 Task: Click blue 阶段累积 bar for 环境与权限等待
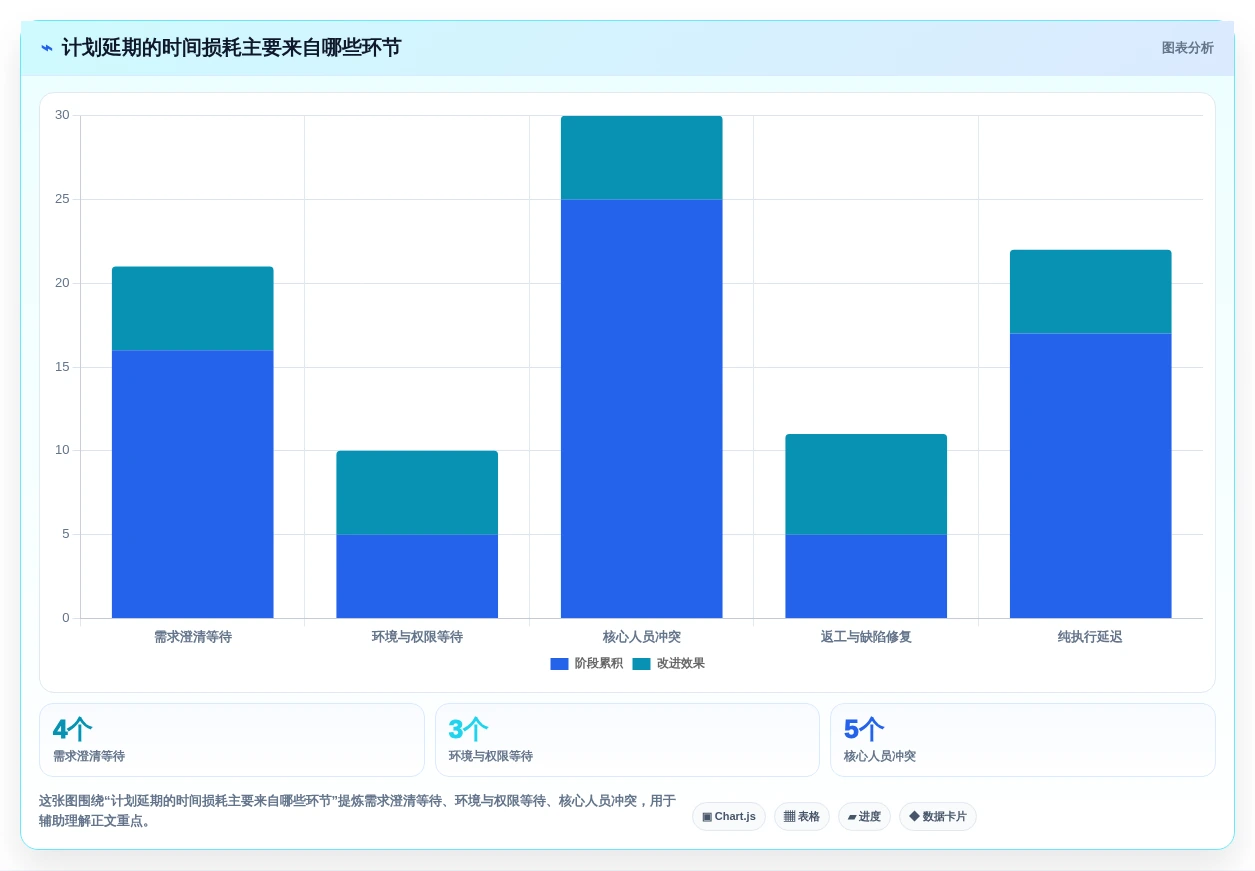click(417, 576)
